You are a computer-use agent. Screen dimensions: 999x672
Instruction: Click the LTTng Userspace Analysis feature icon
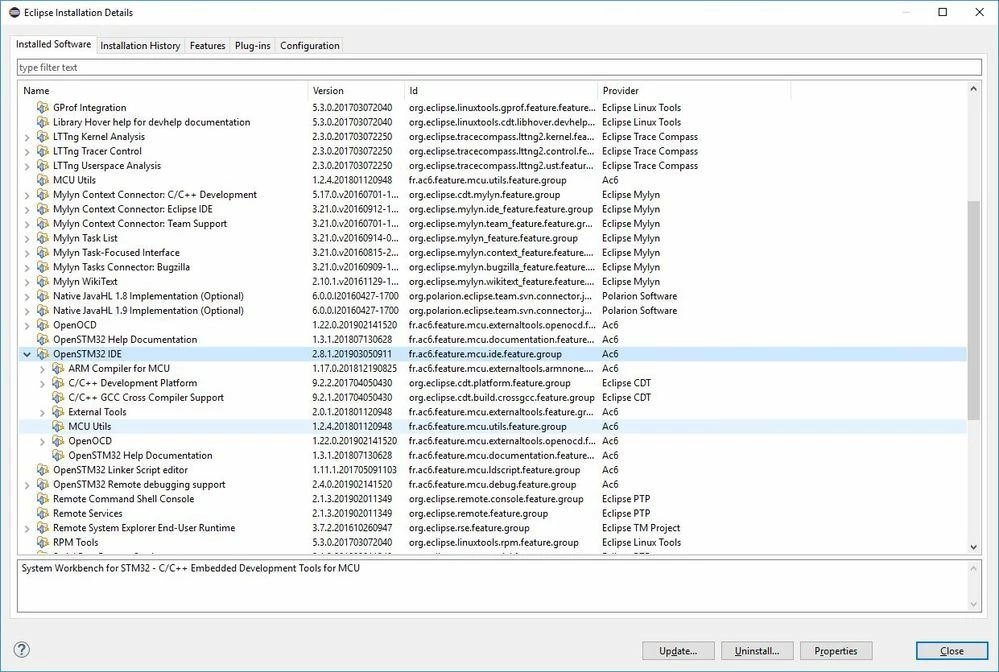coord(43,166)
